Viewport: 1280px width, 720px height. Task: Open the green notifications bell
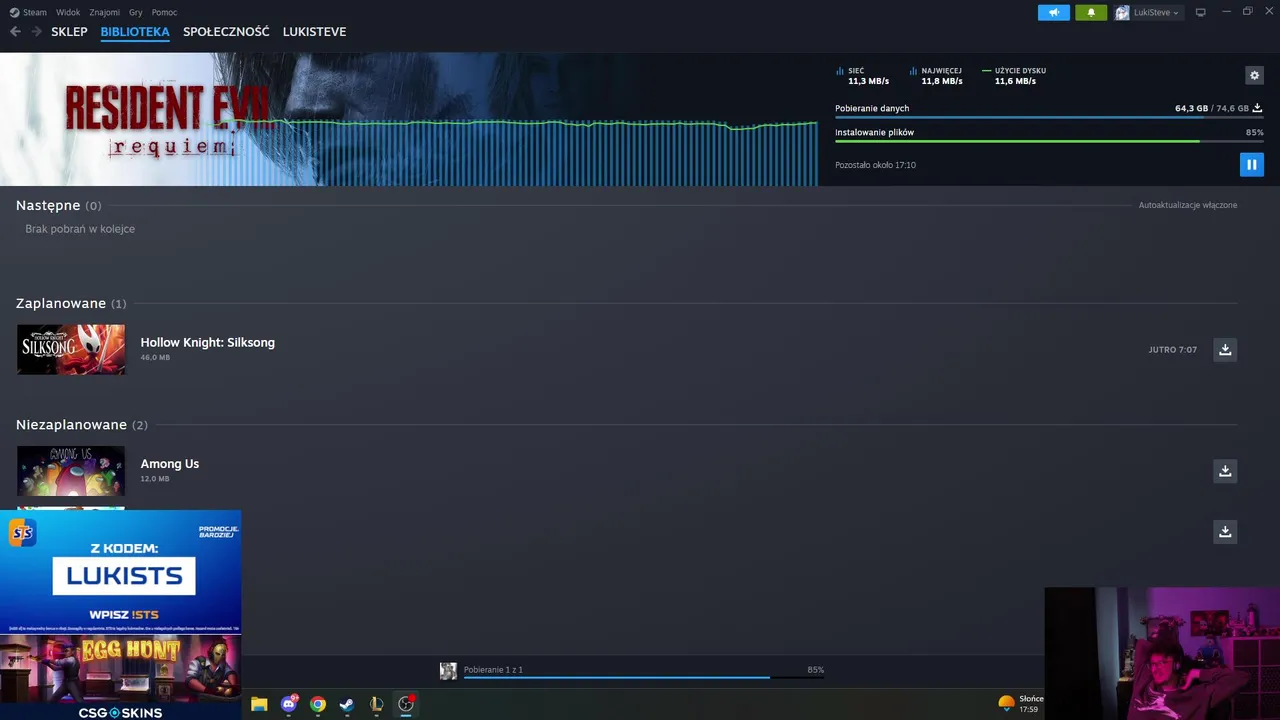click(1091, 12)
